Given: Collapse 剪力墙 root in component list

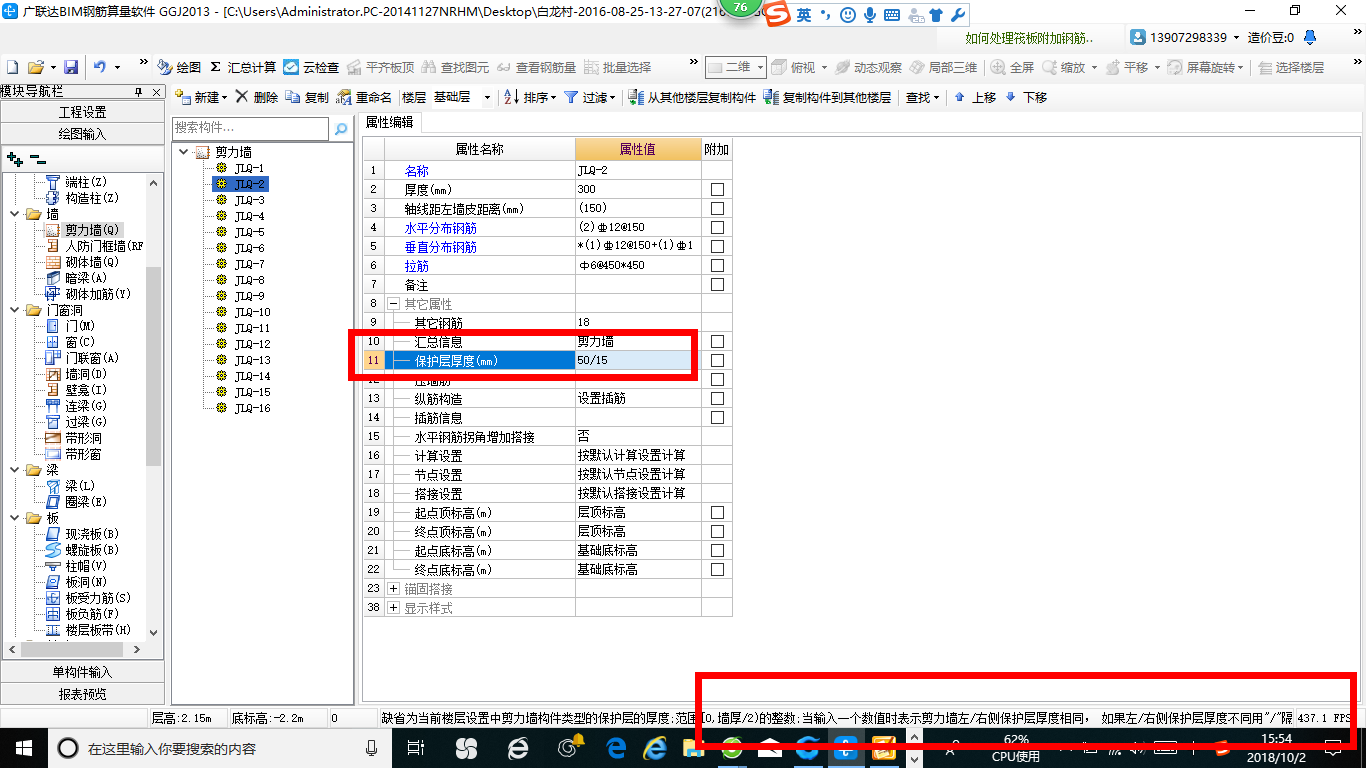Looking at the screenshot, I should pos(183,152).
